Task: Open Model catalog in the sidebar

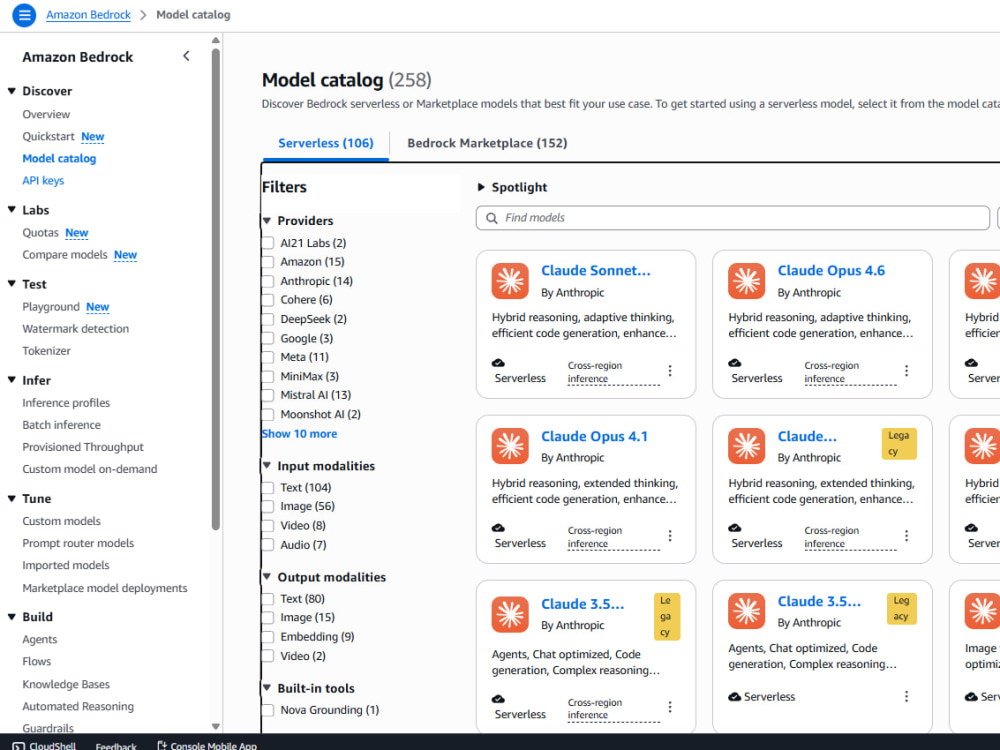Action: 59,159
